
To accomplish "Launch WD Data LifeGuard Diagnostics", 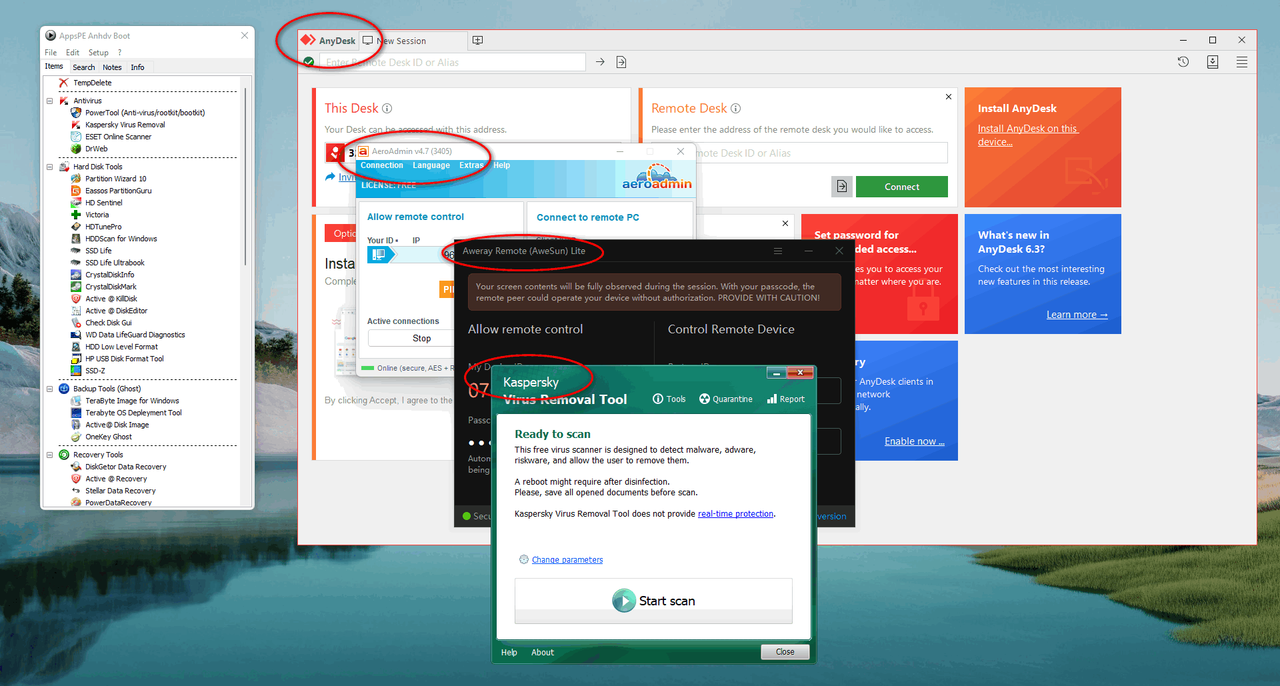I will click(x=135, y=335).
